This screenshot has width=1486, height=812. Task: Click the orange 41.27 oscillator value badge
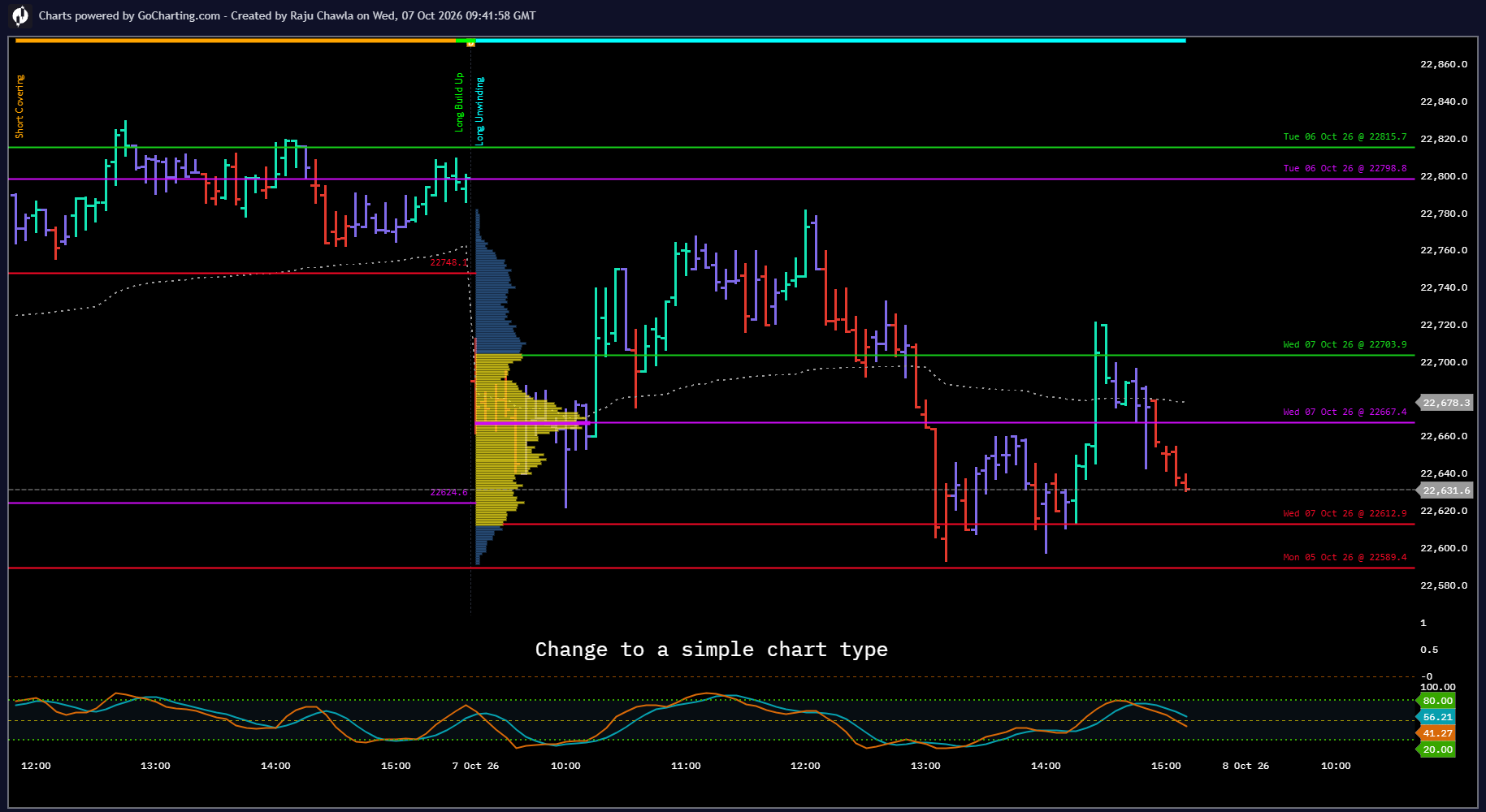tap(1436, 733)
